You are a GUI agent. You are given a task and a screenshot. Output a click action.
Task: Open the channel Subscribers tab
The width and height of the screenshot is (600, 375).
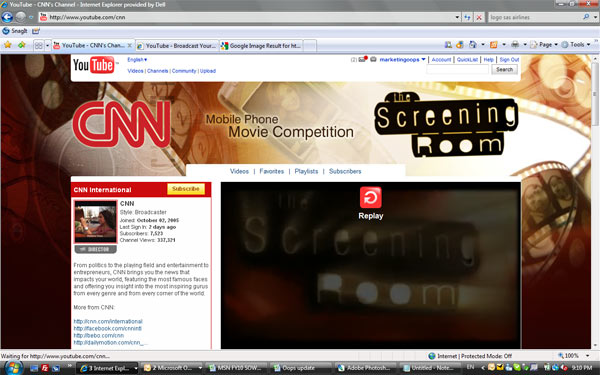[x=345, y=171]
